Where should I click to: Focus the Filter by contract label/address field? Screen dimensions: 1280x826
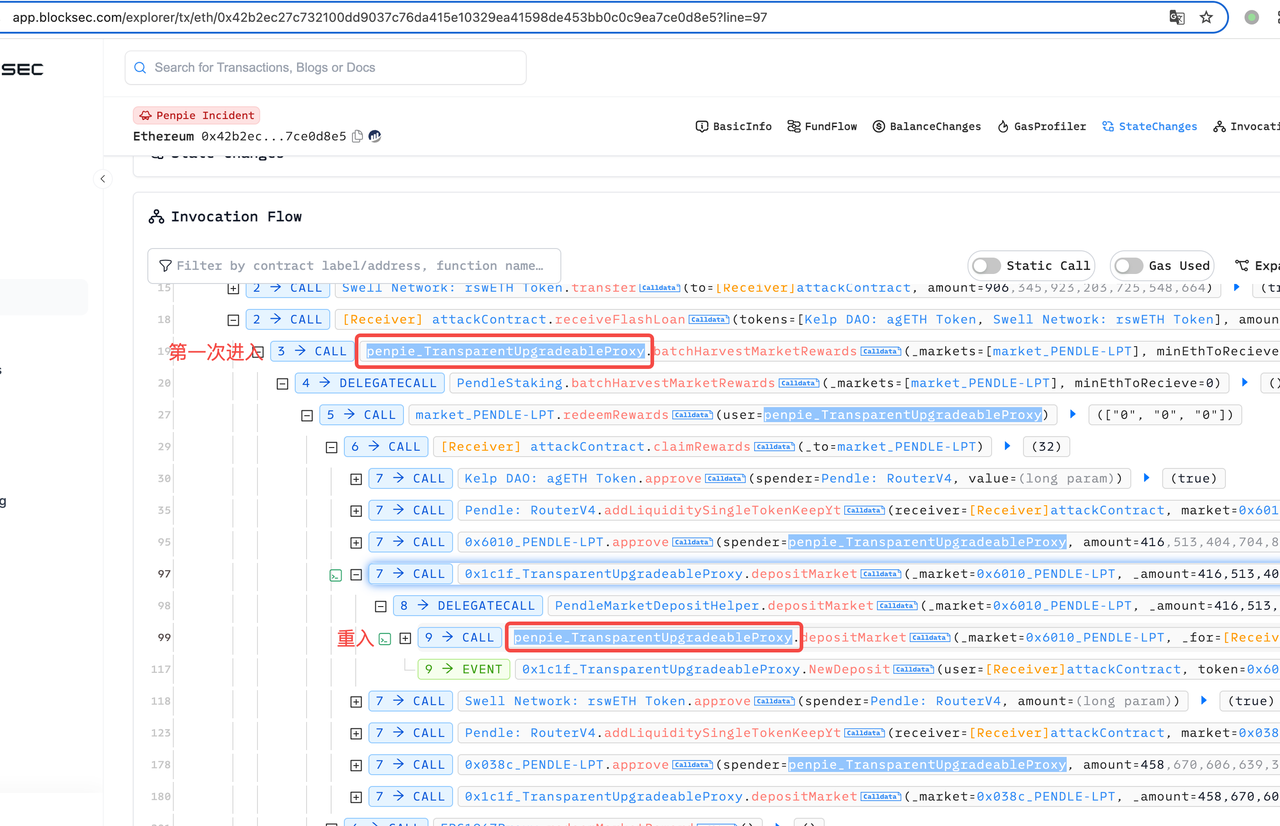pyautogui.click(x=354, y=266)
